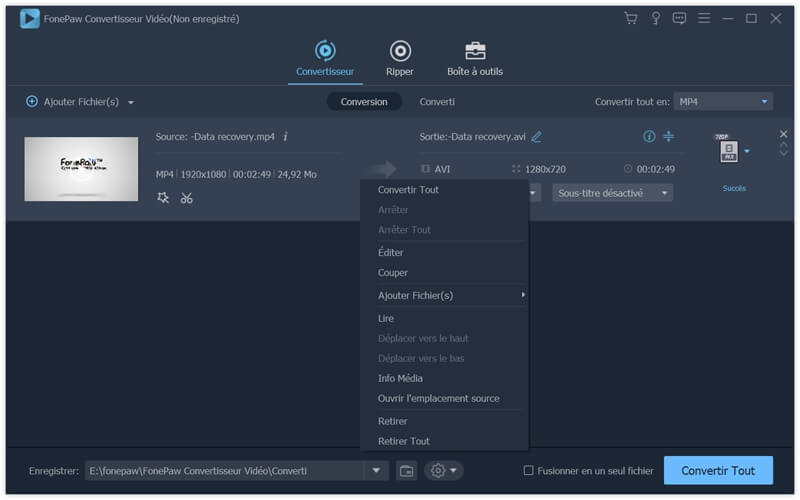Expand the save path dropdown arrow
This screenshot has height=500, width=800.
[376, 470]
